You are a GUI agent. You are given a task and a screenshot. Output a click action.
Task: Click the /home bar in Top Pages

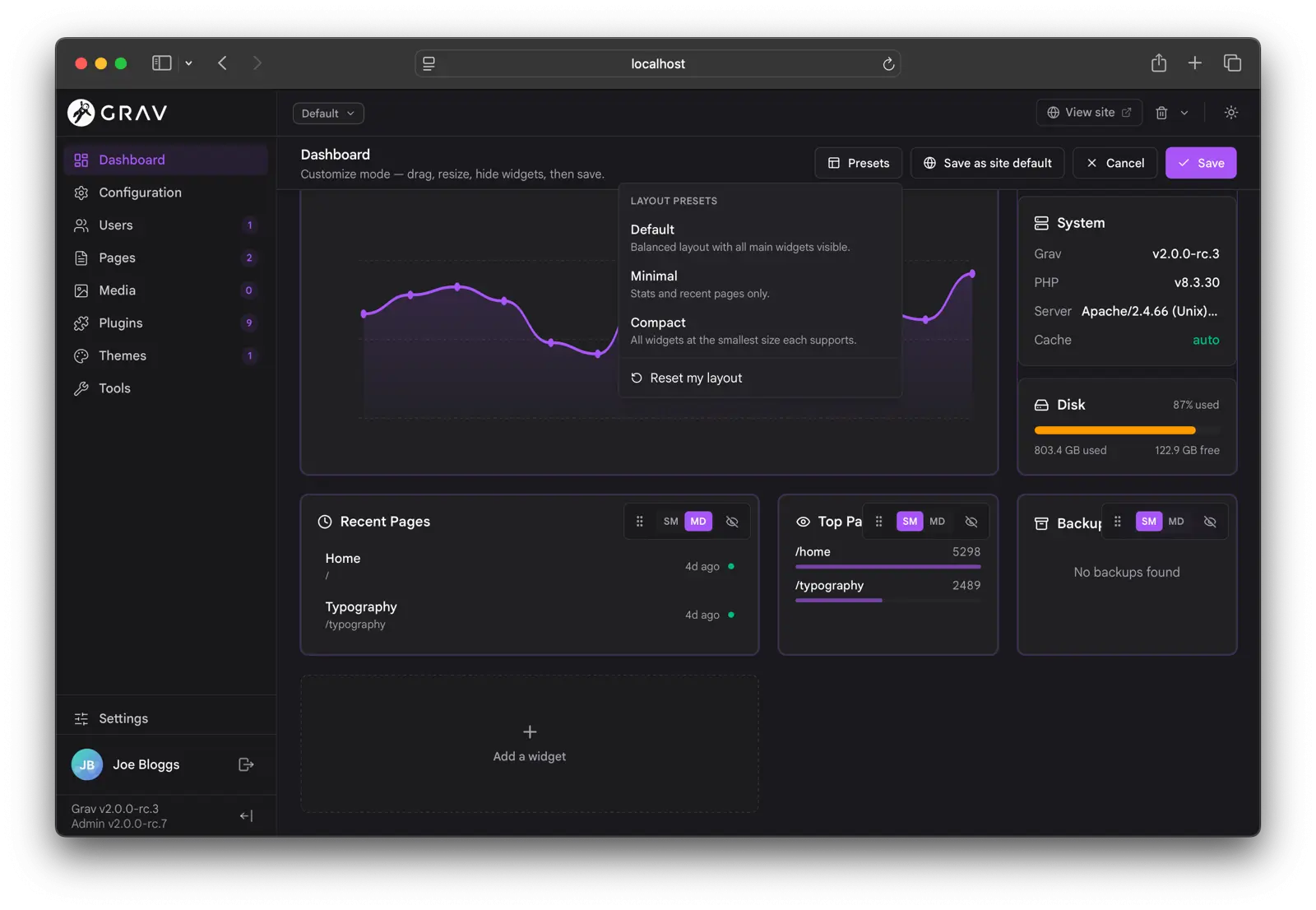[x=888, y=566]
